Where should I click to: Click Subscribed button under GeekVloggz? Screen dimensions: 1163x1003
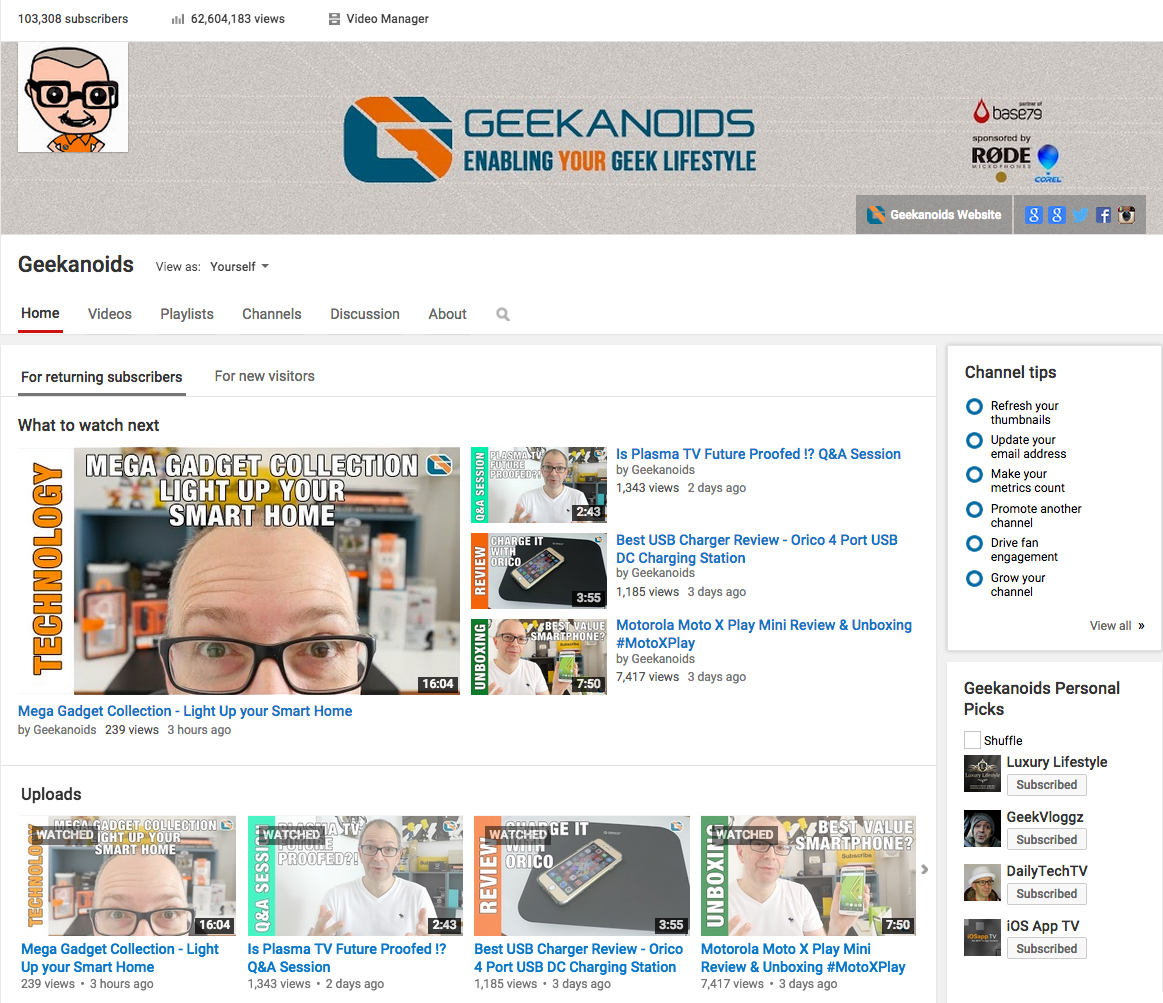(x=1047, y=840)
